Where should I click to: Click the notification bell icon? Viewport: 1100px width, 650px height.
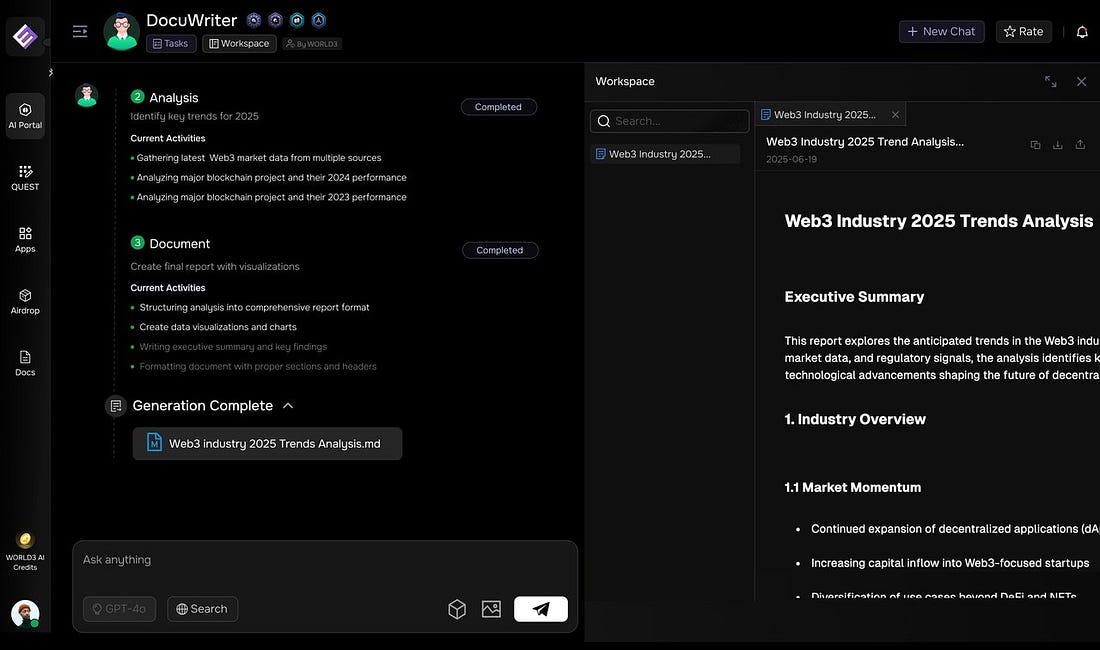click(1081, 32)
